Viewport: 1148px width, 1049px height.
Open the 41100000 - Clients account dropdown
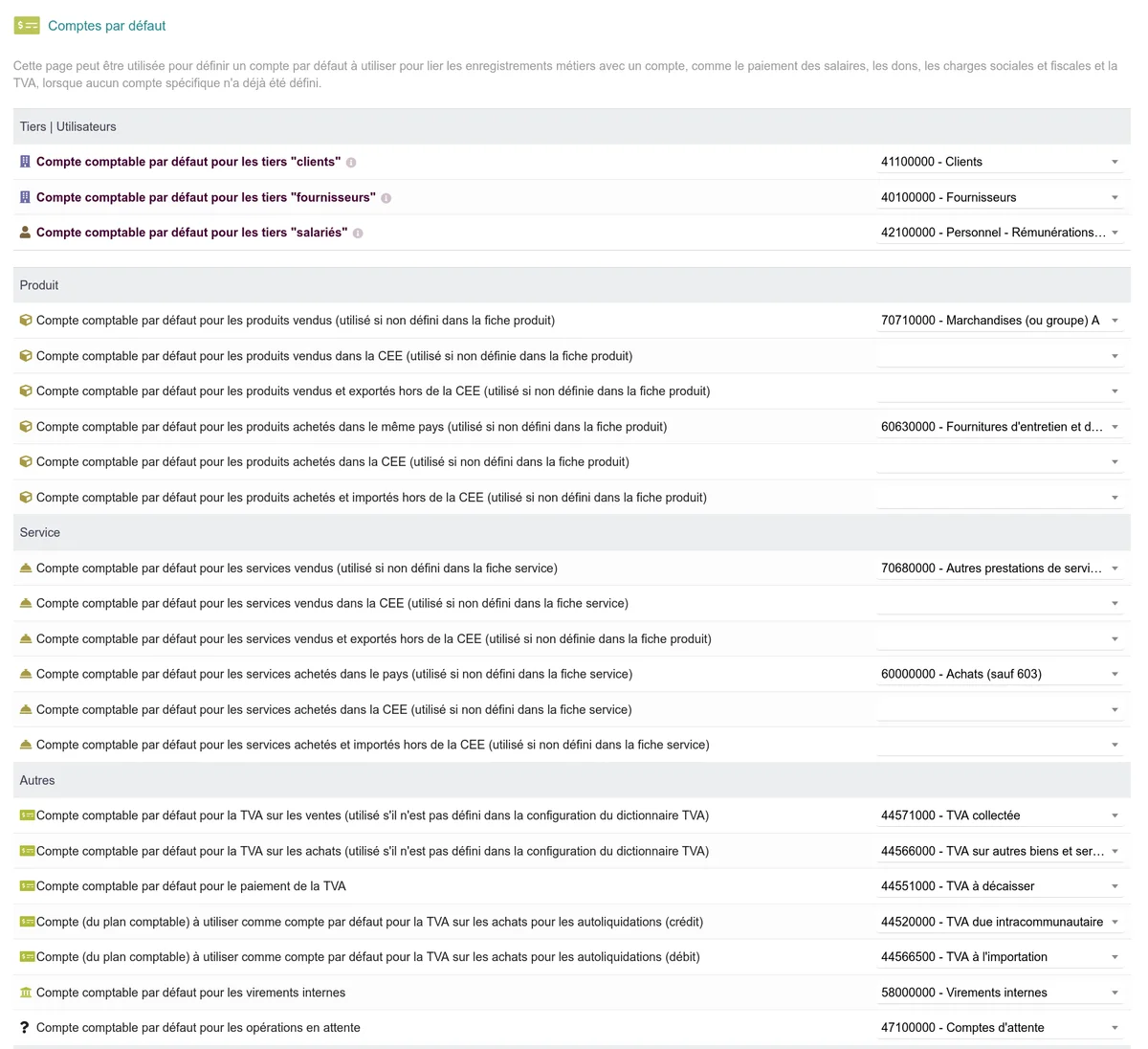[x=1000, y=162]
